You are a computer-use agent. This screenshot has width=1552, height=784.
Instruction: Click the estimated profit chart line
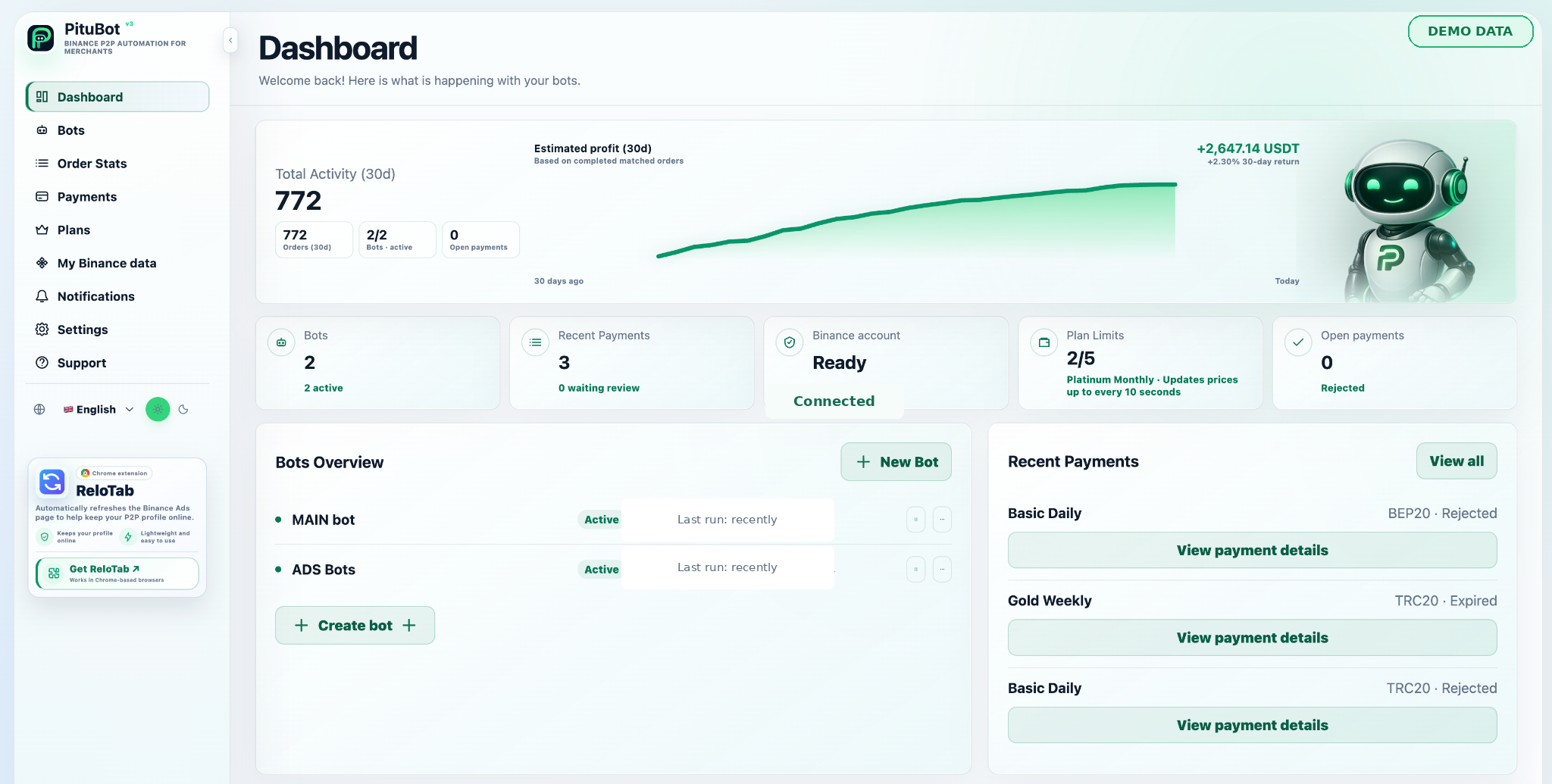coord(917,220)
